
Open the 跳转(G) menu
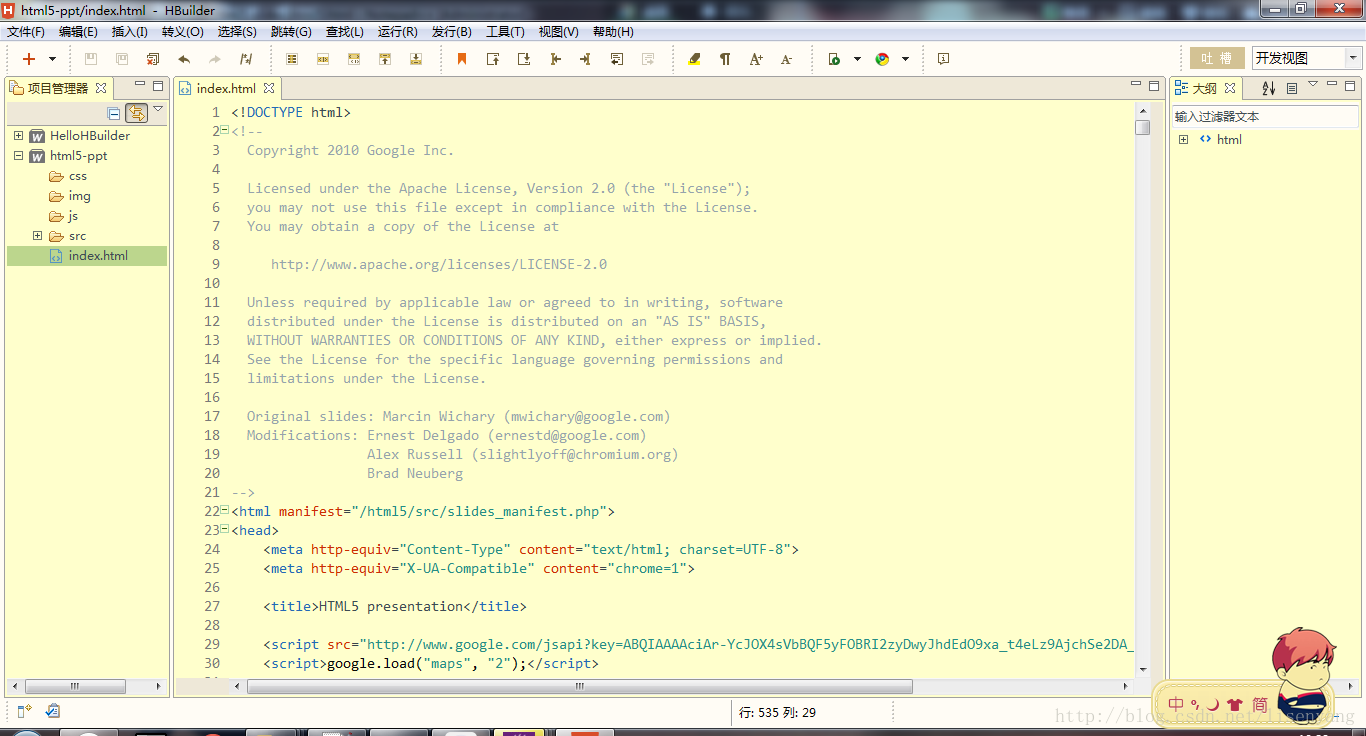click(x=291, y=32)
